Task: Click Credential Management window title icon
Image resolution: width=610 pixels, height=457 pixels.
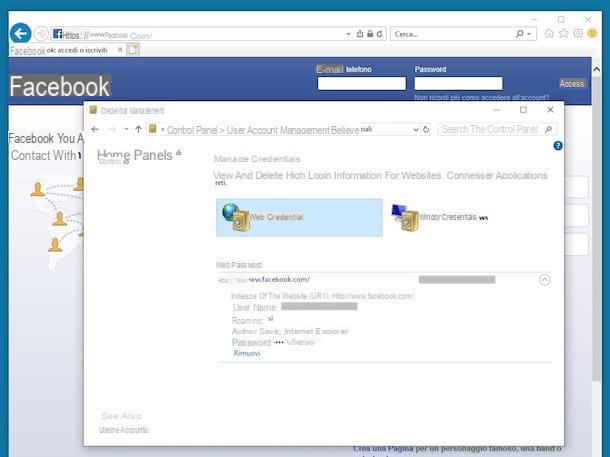Action: (93, 110)
